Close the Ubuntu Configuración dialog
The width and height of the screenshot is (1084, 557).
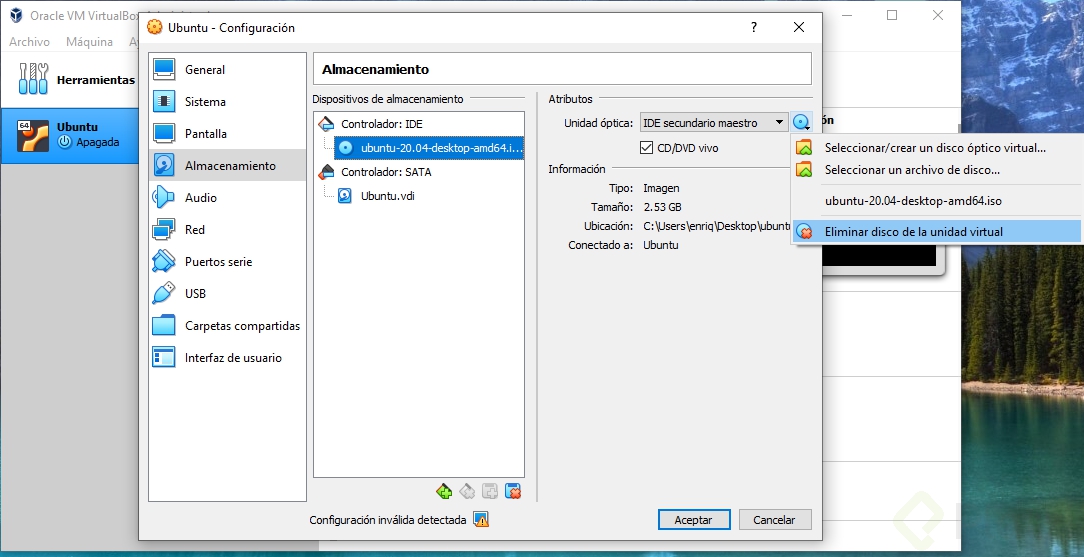(x=798, y=28)
